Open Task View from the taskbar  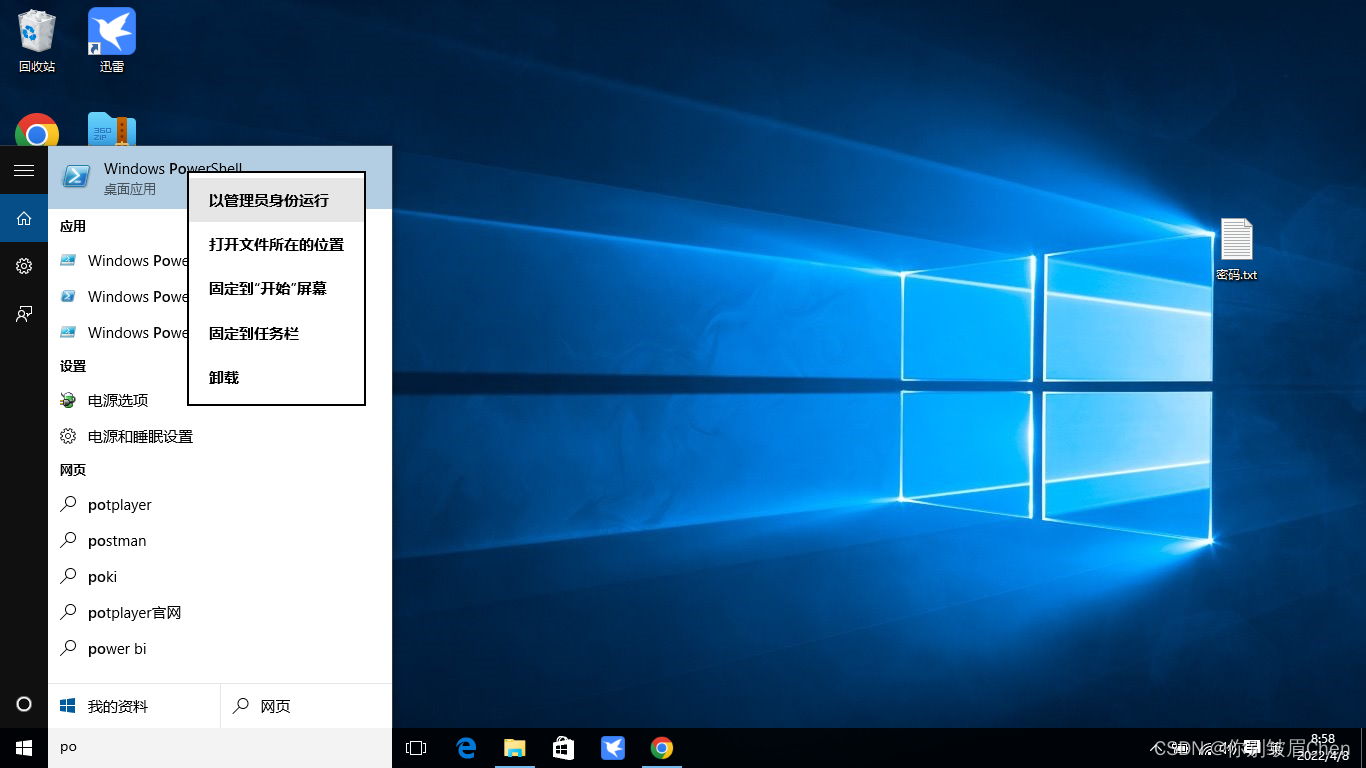coord(416,748)
